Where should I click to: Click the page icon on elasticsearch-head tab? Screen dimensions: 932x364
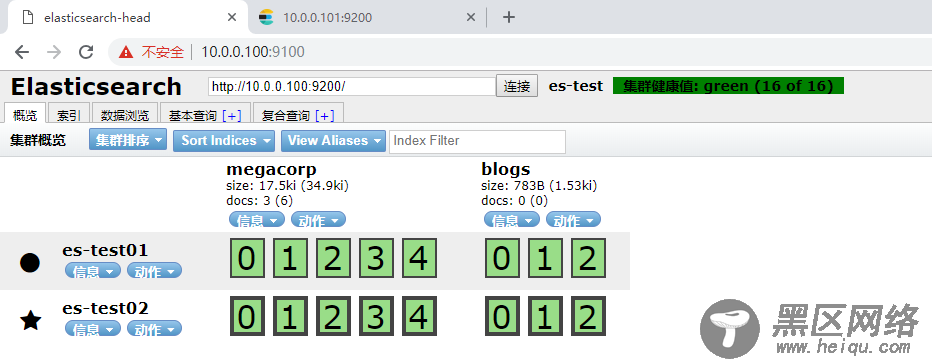(x=27, y=17)
